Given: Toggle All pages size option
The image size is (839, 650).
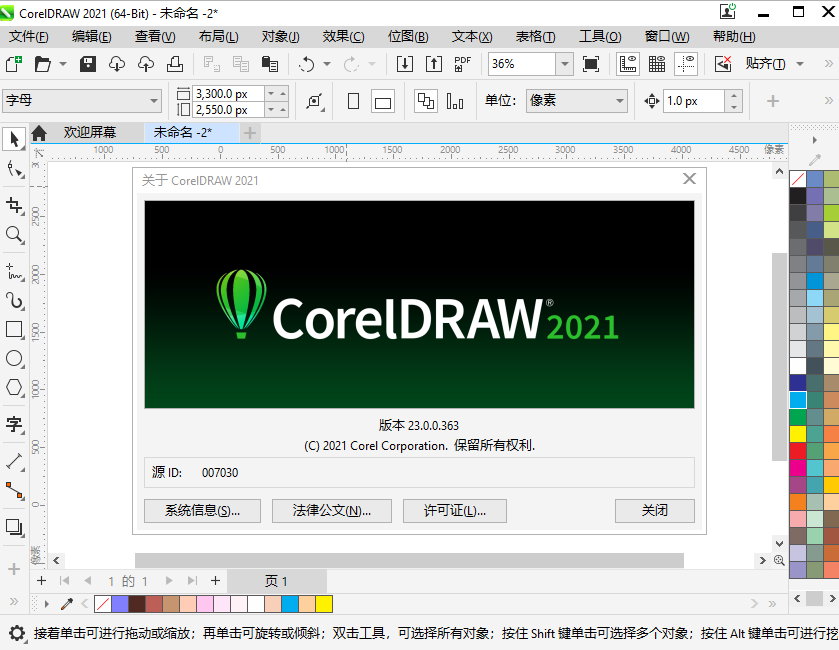Looking at the screenshot, I should pyautogui.click(x=426, y=101).
